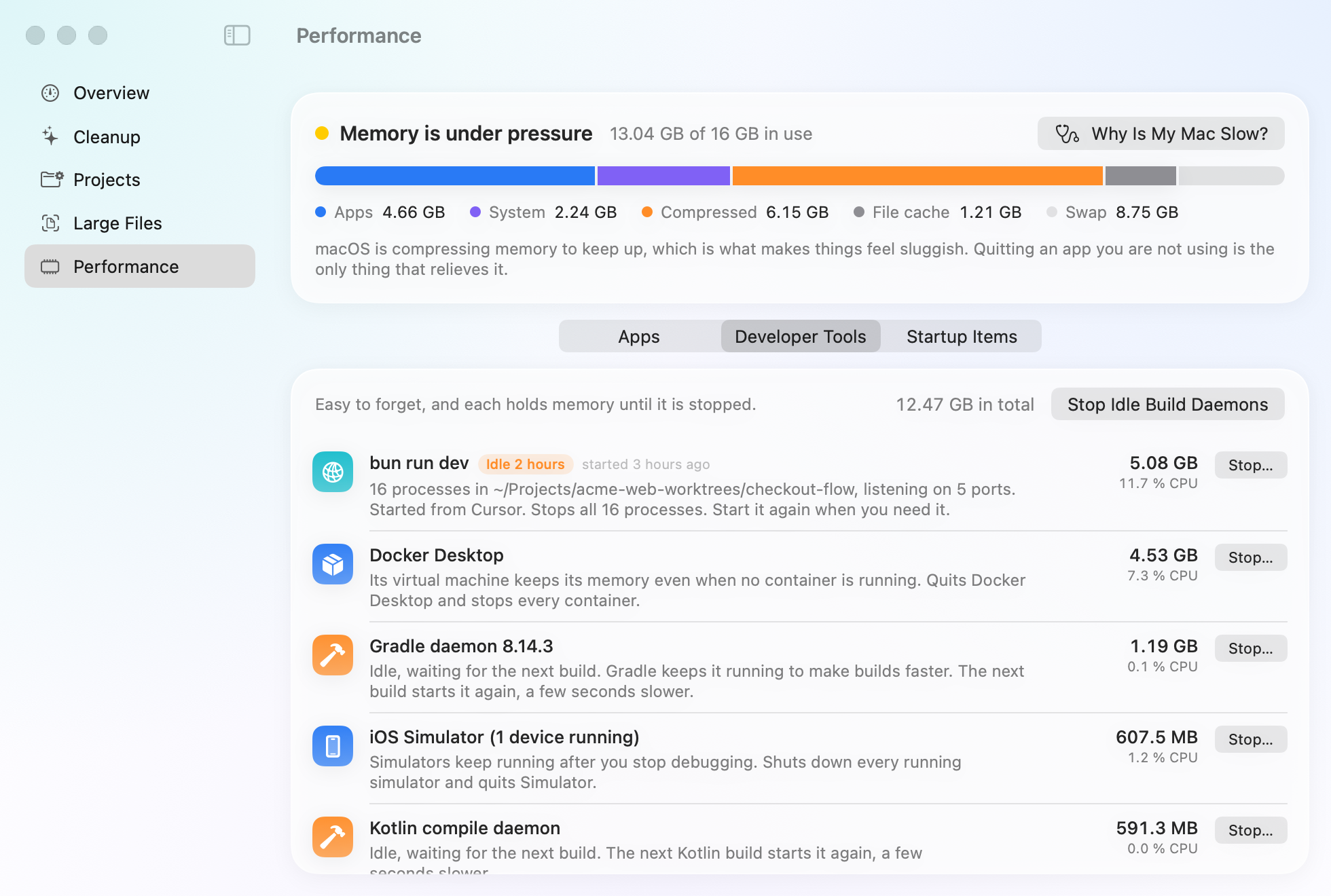Open the Startup Items tab

(x=962, y=337)
